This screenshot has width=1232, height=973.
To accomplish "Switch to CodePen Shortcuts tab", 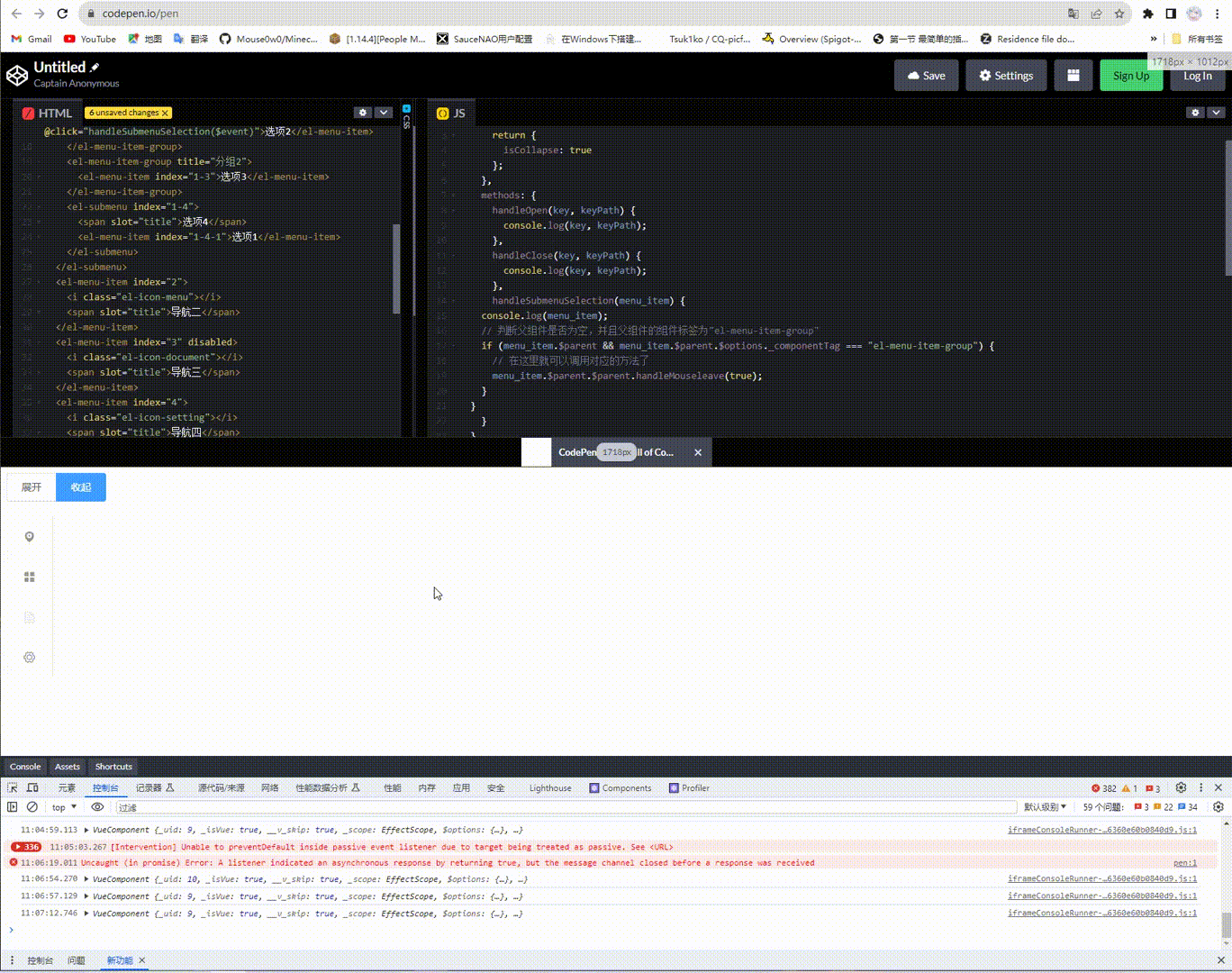I will click(x=113, y=767).
